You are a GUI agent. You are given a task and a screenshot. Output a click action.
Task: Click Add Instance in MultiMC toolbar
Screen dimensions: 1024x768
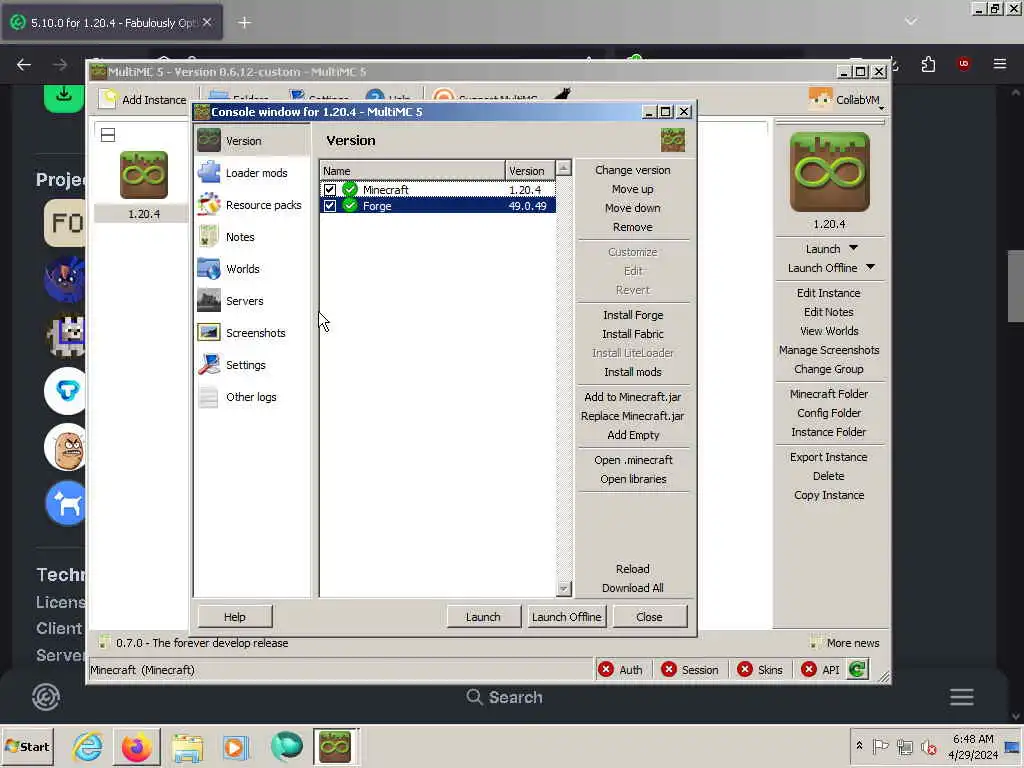144,99
